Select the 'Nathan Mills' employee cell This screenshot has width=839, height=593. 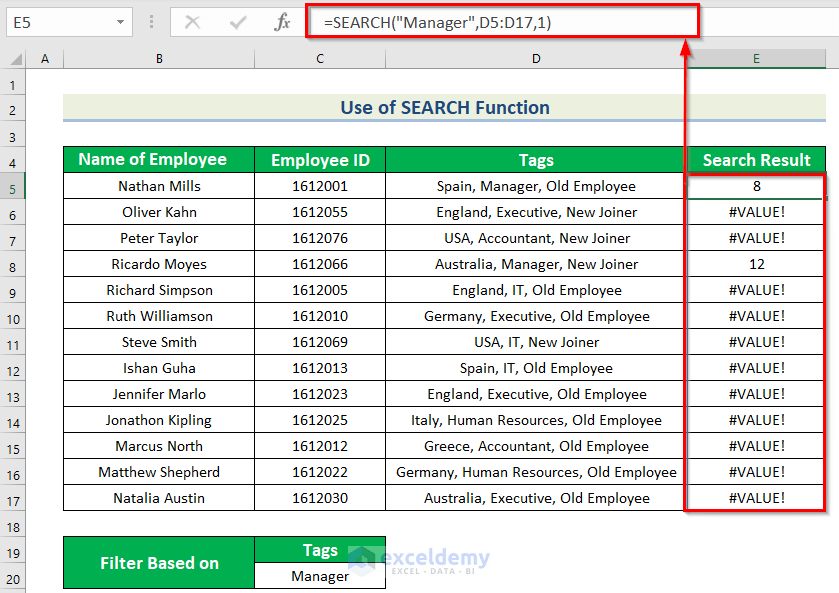(158, 186)
